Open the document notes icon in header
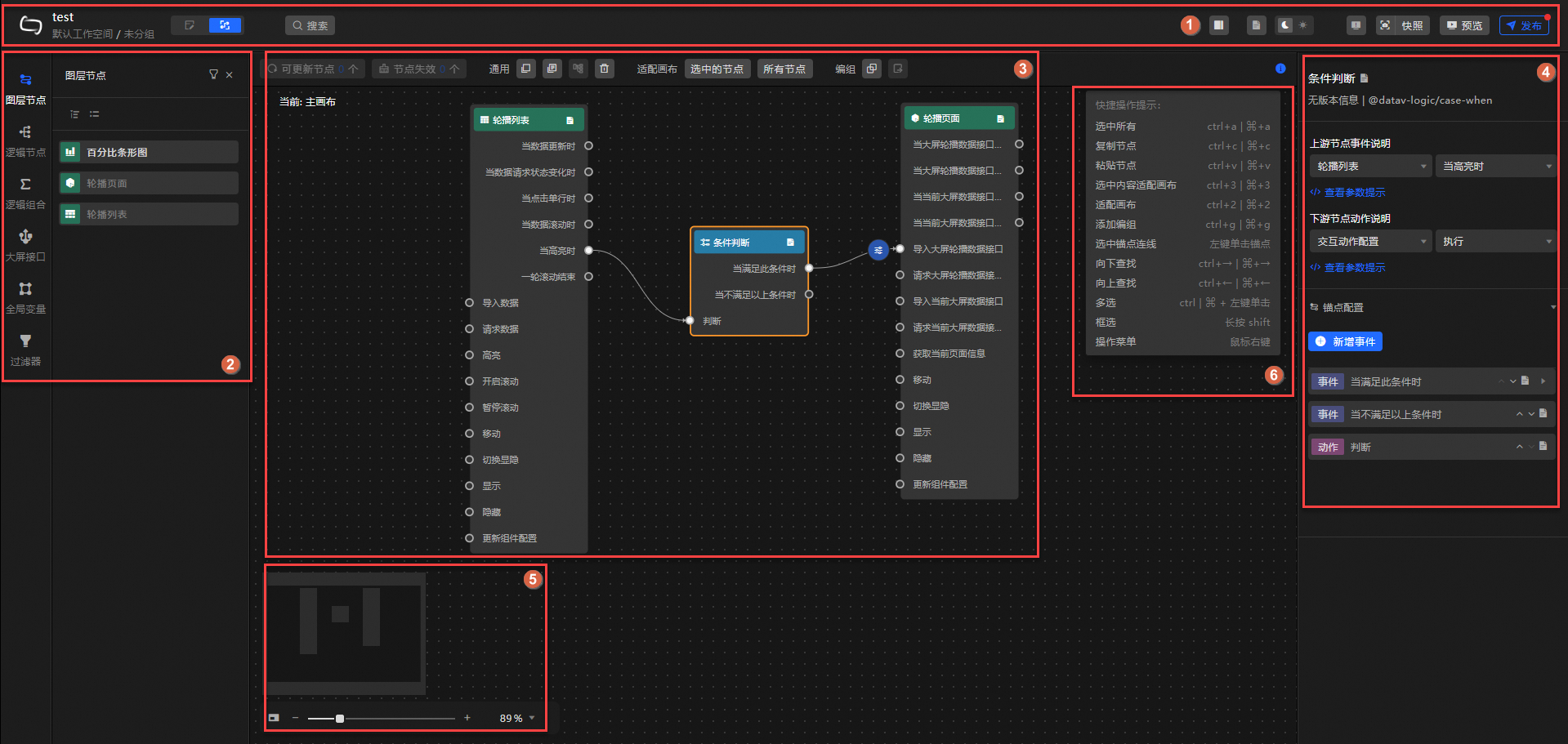 pos(1256,25)
